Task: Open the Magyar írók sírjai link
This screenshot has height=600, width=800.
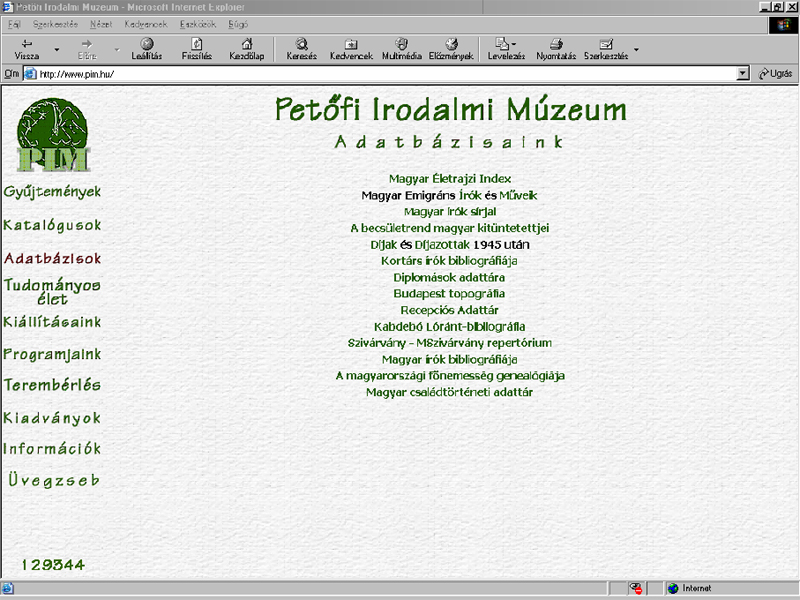Action: click(x=449, y=211)
